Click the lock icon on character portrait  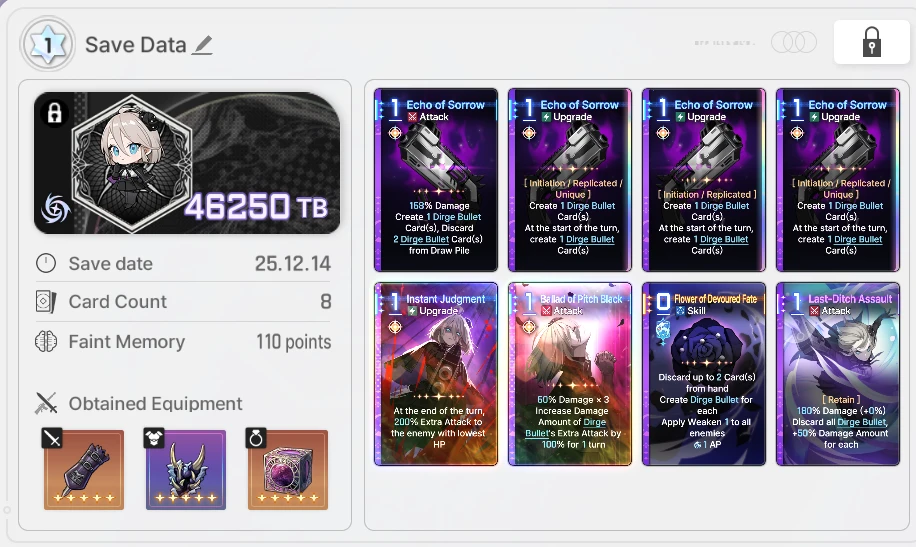click(54, 113)
